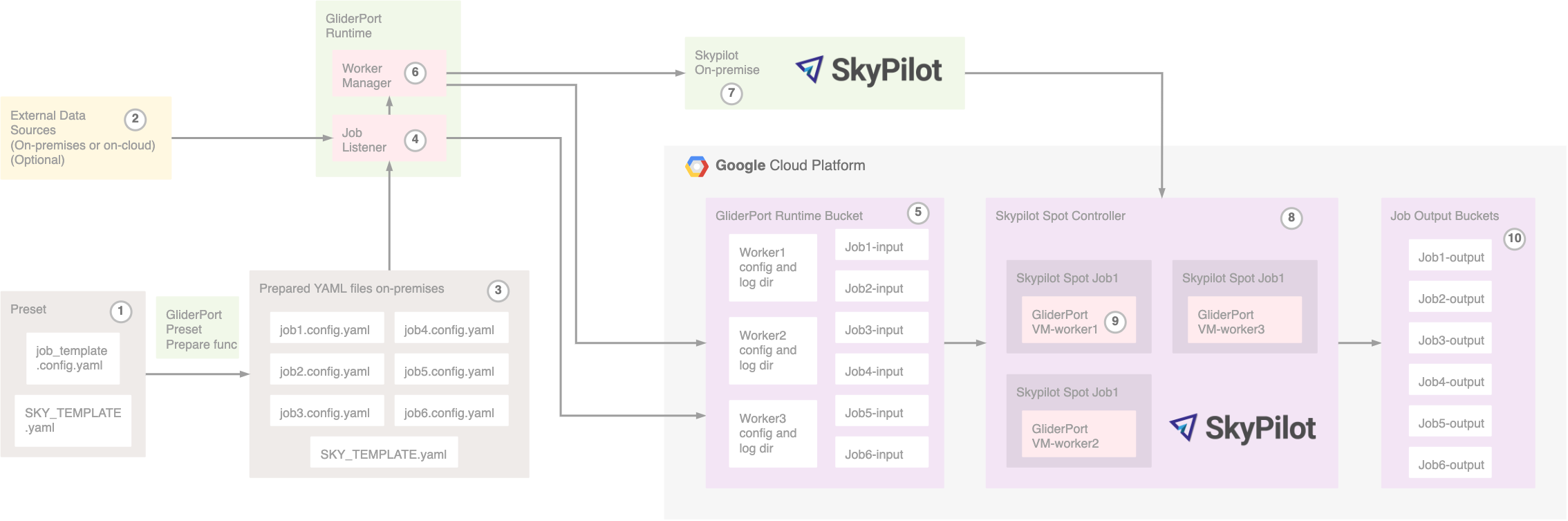Click the Job Output Buckets title

[1444, 216]
